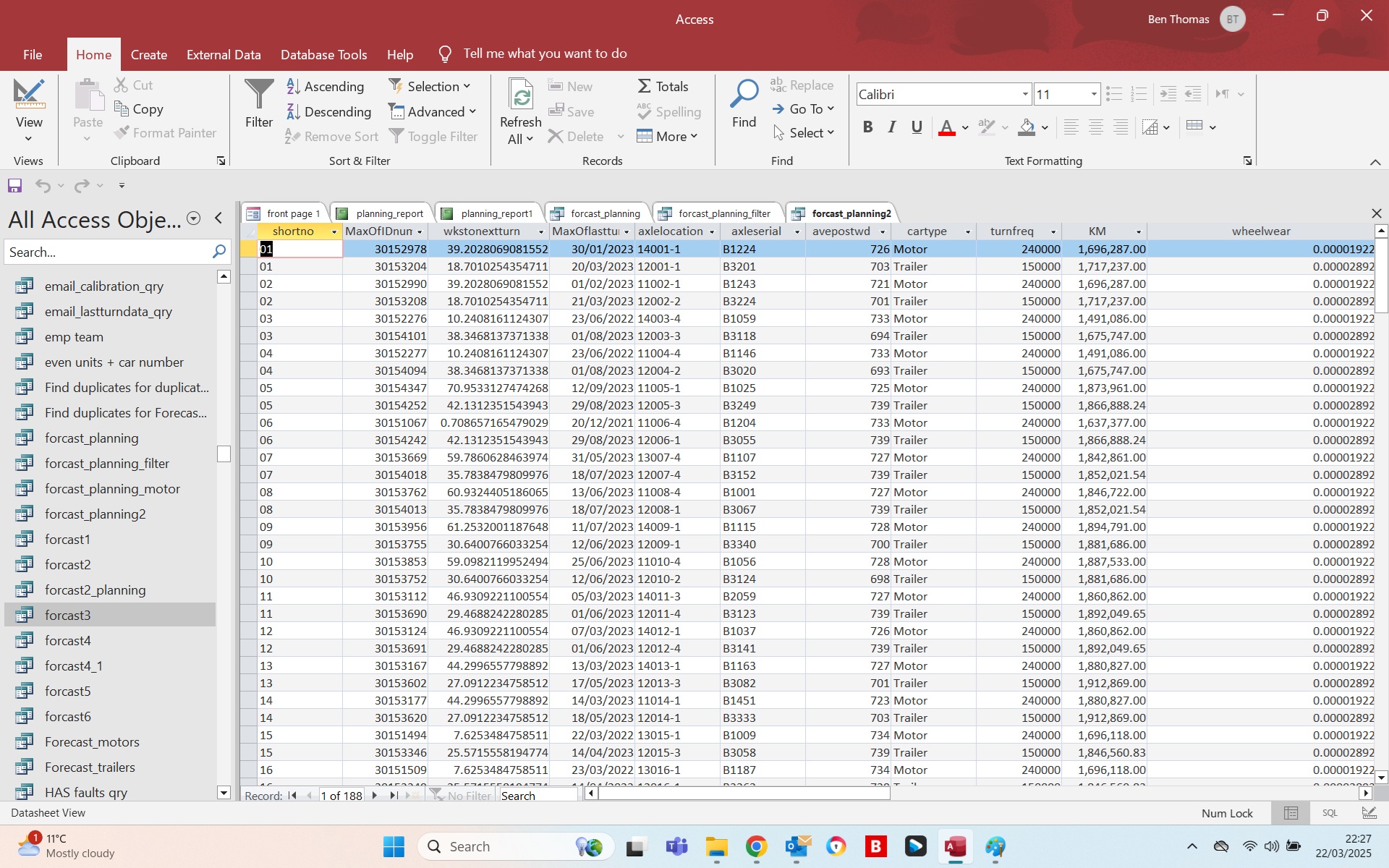Open the font name Calibri dropdown
1389x868 pixels.
coord(1024,94)
